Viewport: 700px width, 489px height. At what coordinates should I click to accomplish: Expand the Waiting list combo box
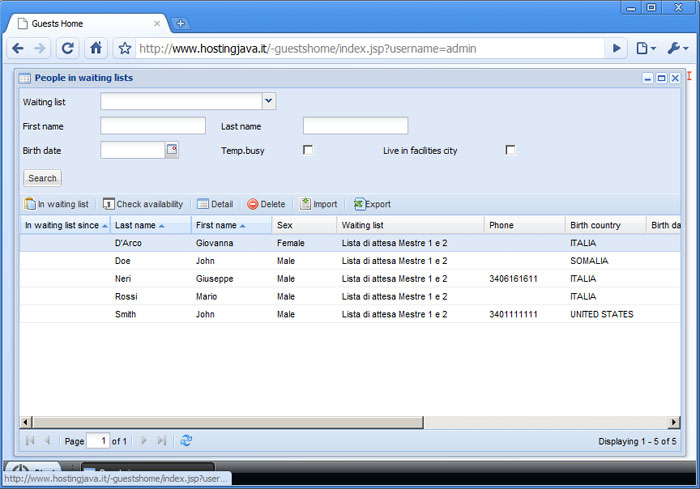pyautogui.click(x=268, y=101)
